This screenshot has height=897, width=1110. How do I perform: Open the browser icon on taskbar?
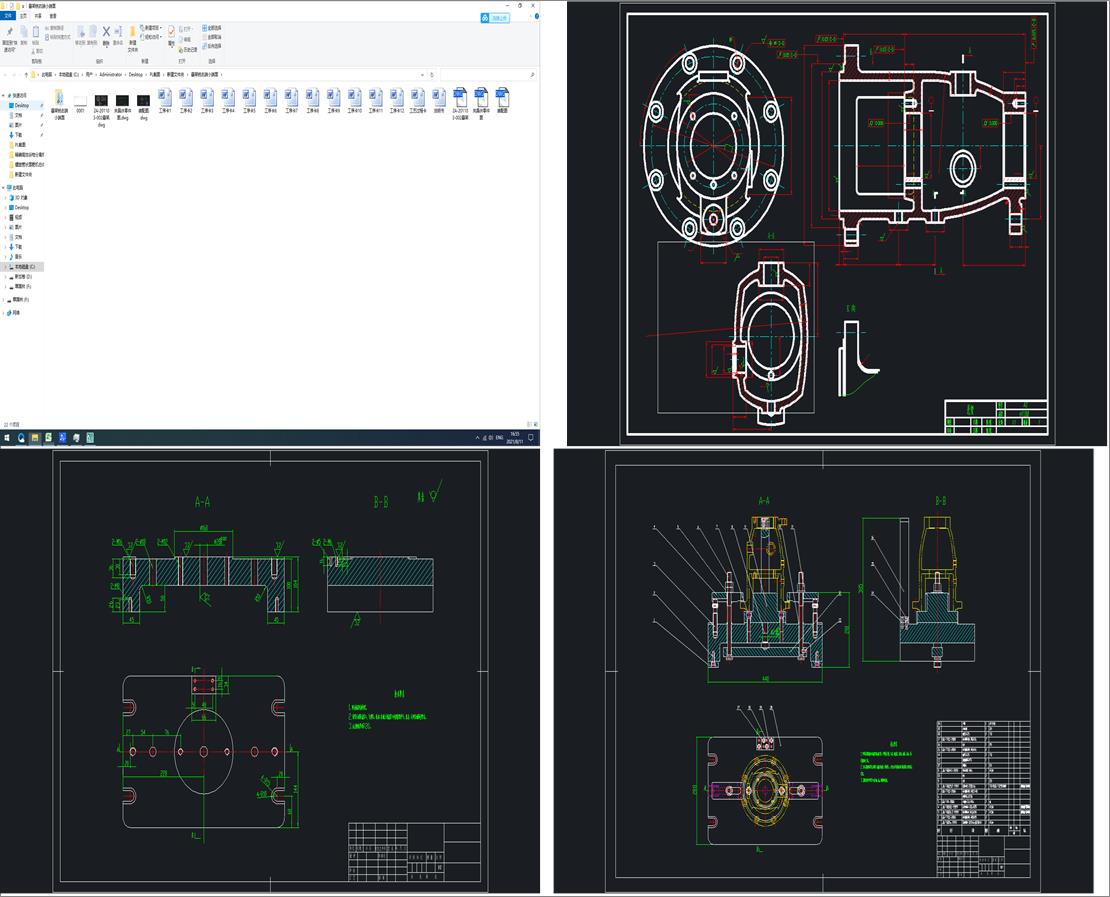click(21, 438)
